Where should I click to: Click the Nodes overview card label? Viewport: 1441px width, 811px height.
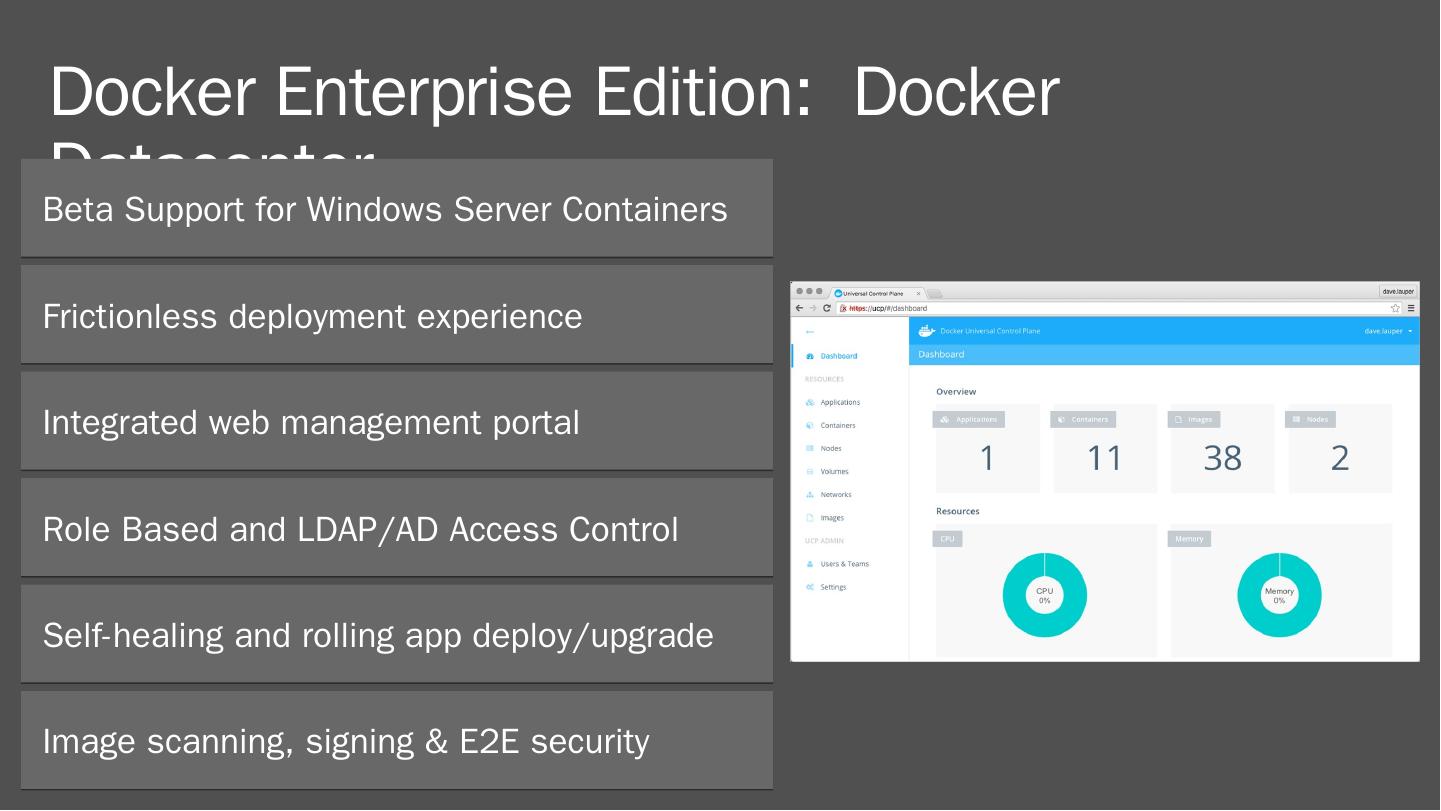1310,419
